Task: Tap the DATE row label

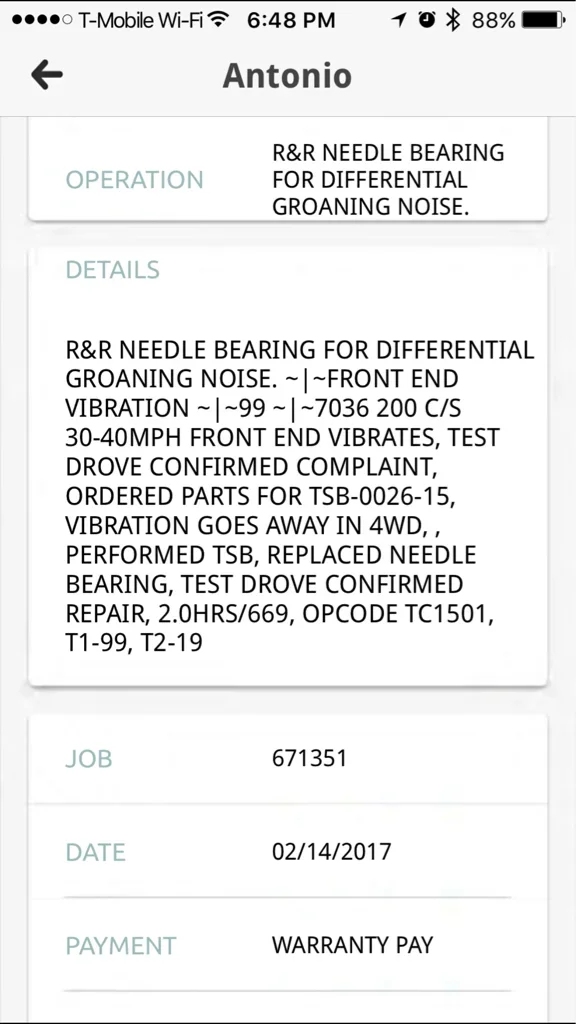Action: [95, 852]
